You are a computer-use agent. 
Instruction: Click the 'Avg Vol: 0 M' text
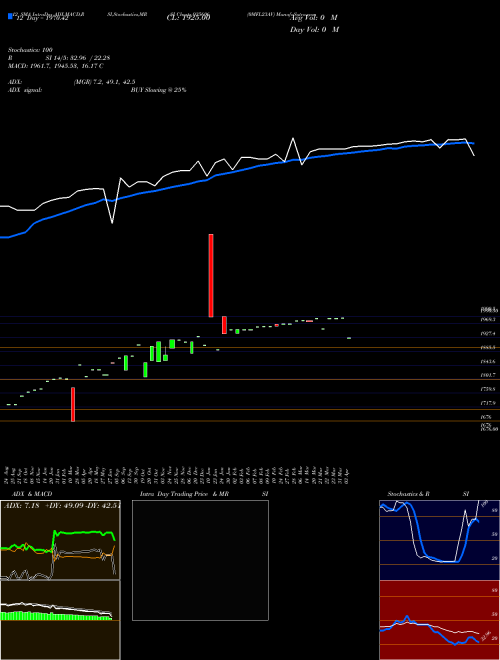pos(313,18)
